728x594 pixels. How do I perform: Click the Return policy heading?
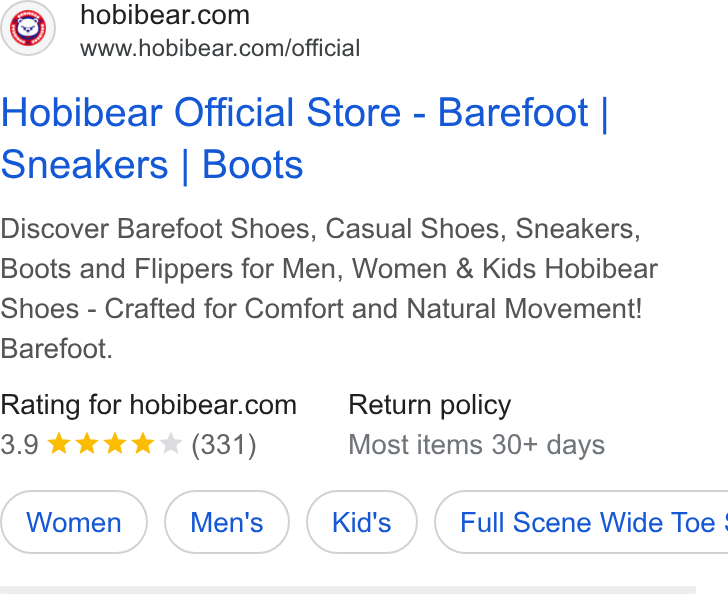pos(429,405)
